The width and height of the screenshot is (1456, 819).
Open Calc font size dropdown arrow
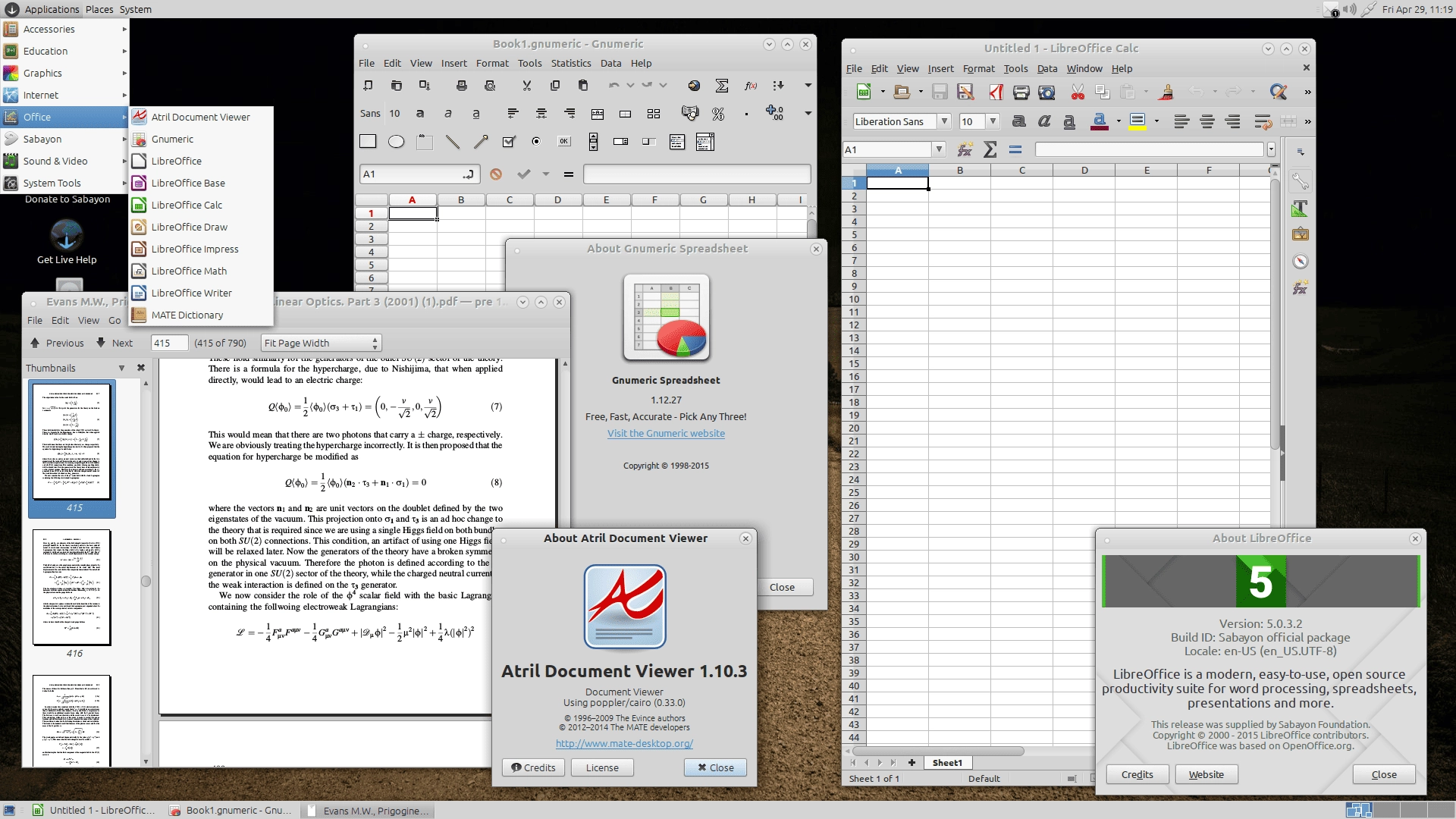click(993, 121)
